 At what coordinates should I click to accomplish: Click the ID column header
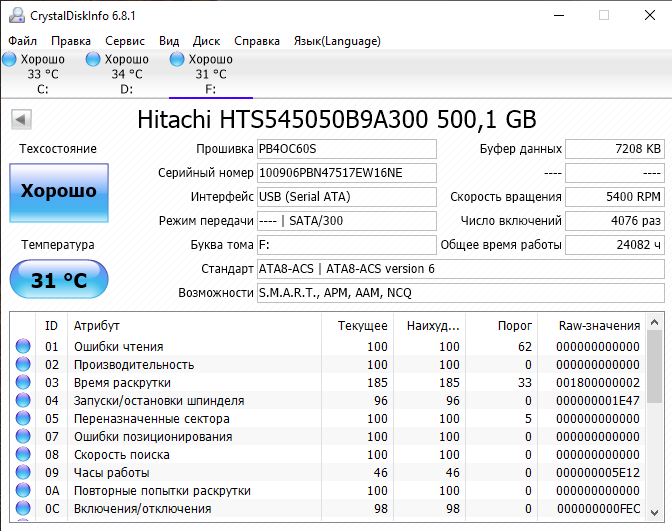pos(51,326)
